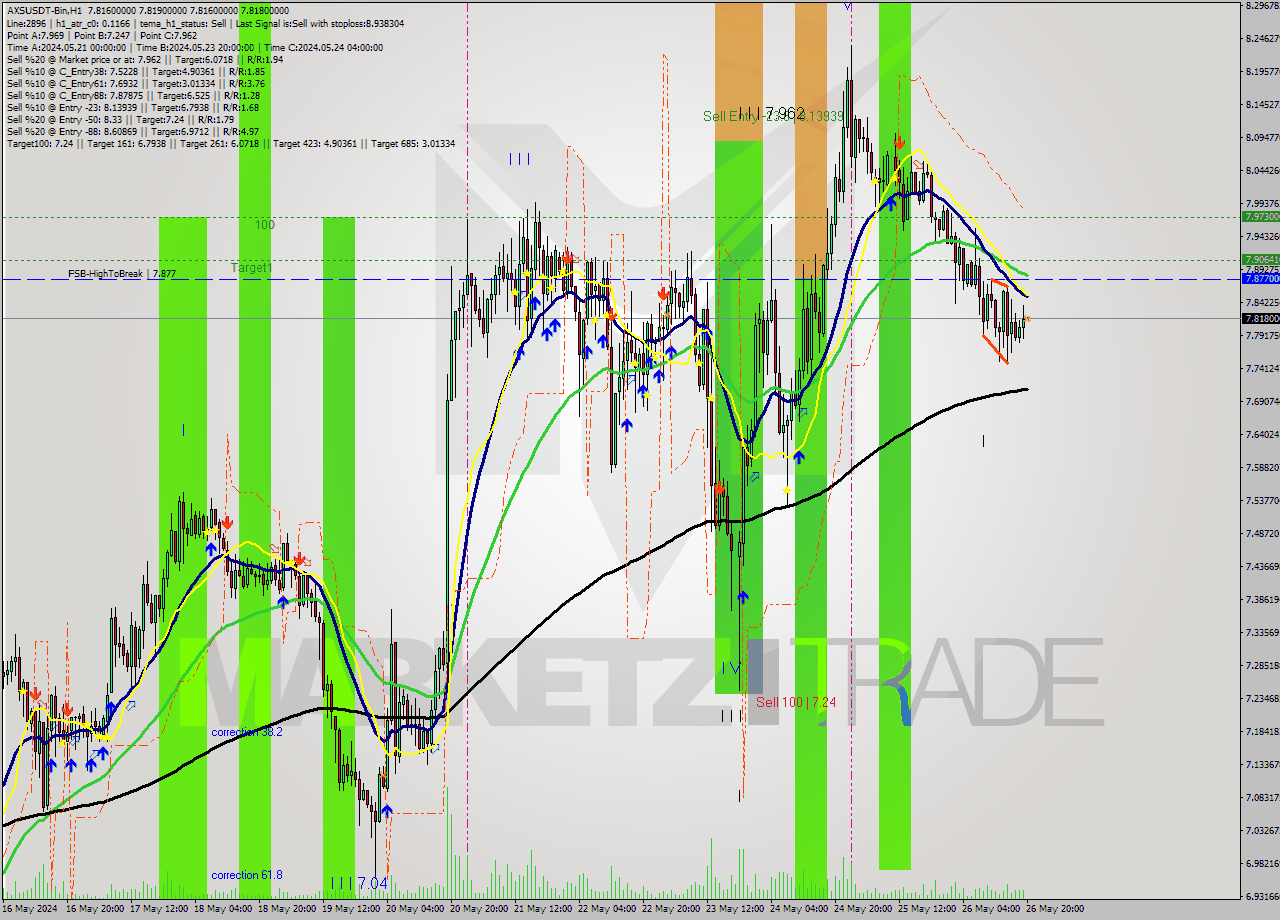Click the 7.3861 price axis label
This screenshot has height=920, width=1280.
(1262, 600)
